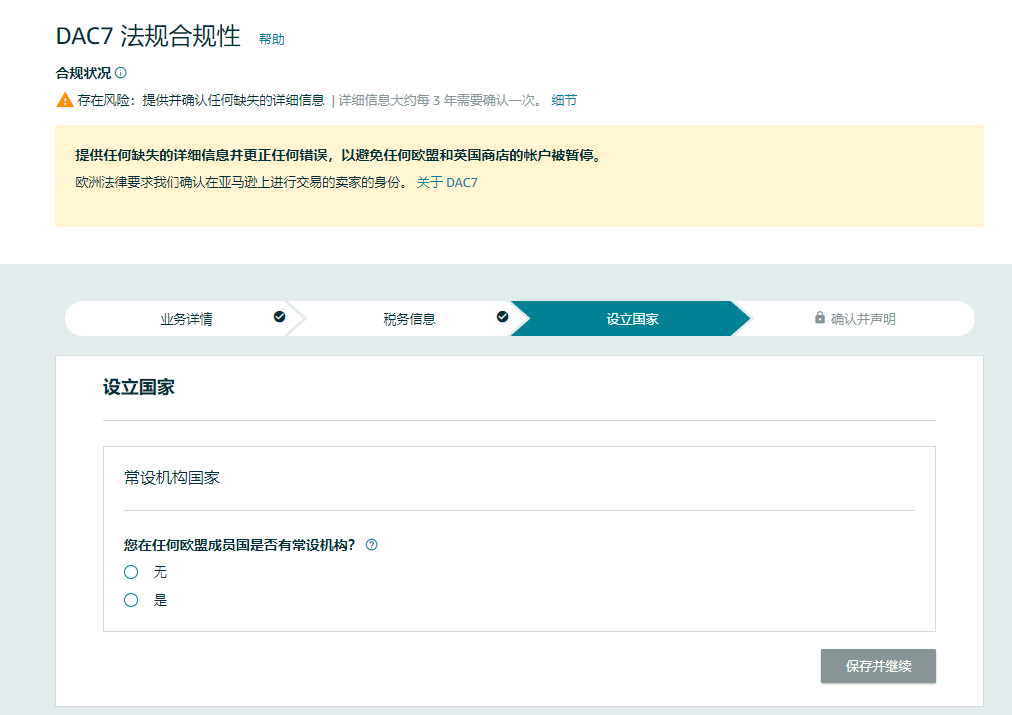Switch to the 税务信息 step
Image resolution: width=1012 pixels, height=715 pixels.
tap(409, 319)
